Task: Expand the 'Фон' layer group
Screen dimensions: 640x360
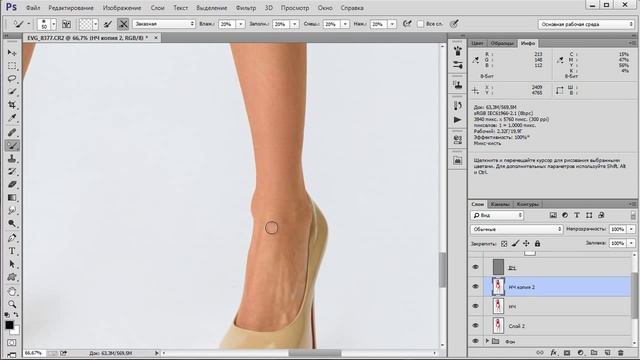Action: point(487,341)
